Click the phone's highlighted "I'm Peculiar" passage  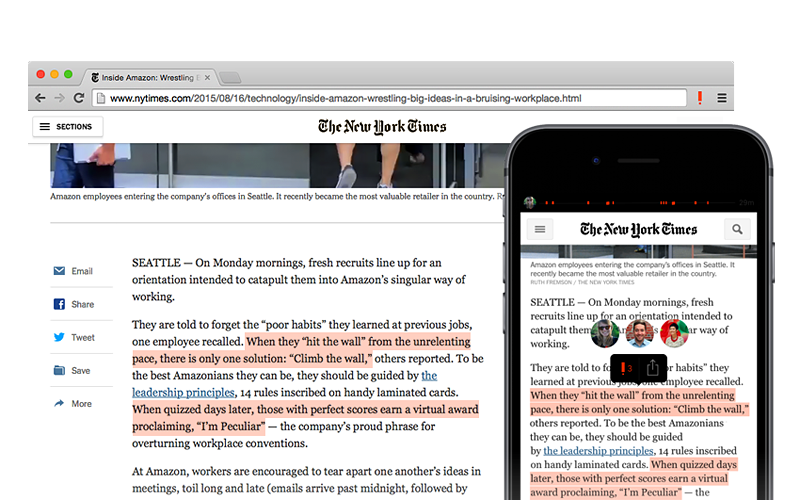coord(634,478)
